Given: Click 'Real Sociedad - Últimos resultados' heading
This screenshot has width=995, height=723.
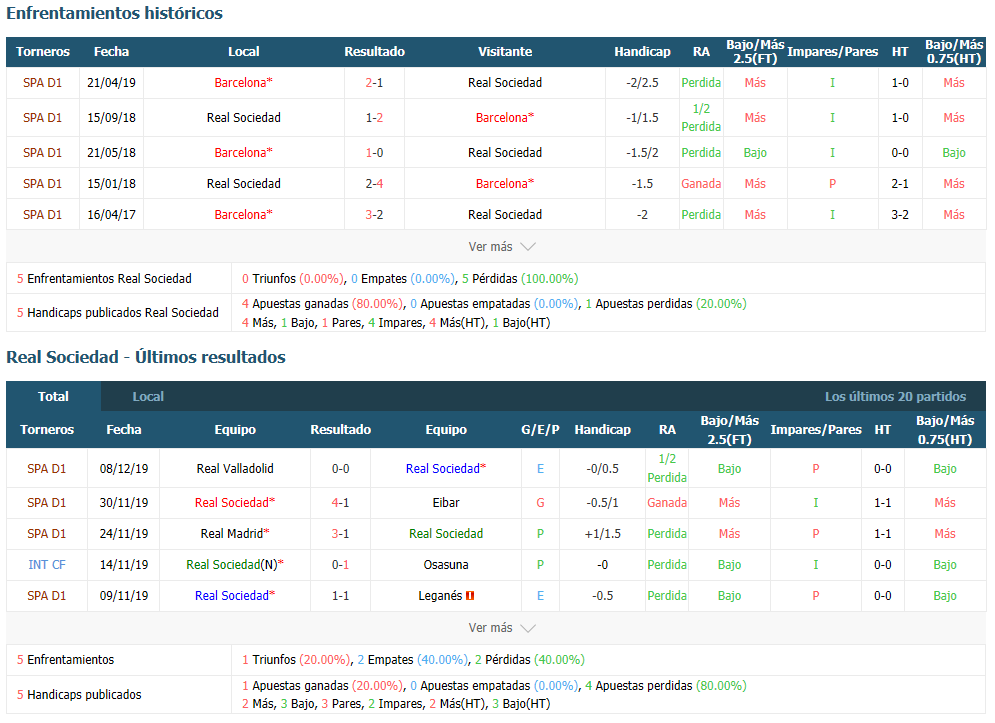Looking at the screenshot, I should click(x=146, y=357).
